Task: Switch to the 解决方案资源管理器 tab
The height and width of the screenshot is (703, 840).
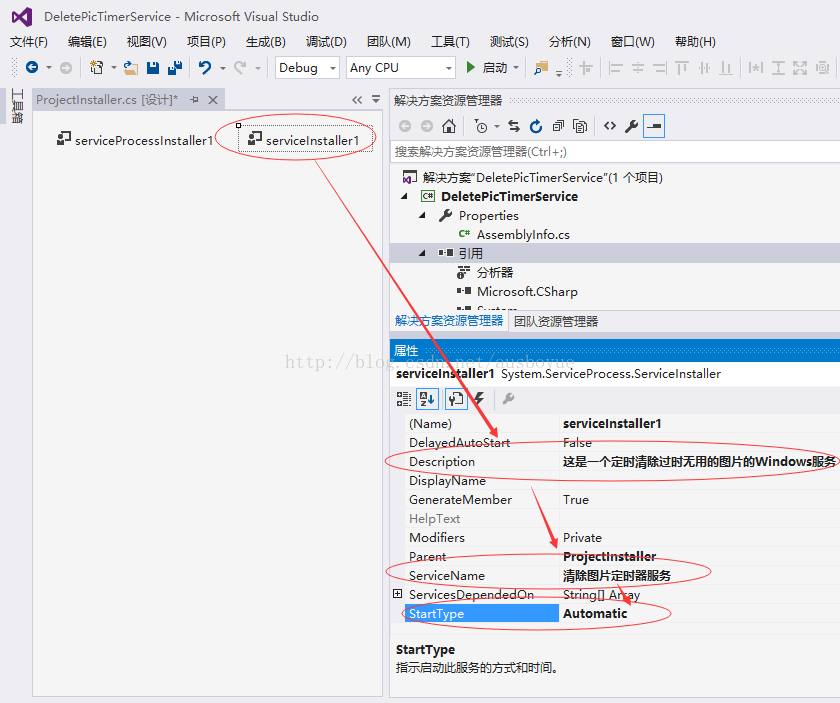Action: [x=449, y=320]
